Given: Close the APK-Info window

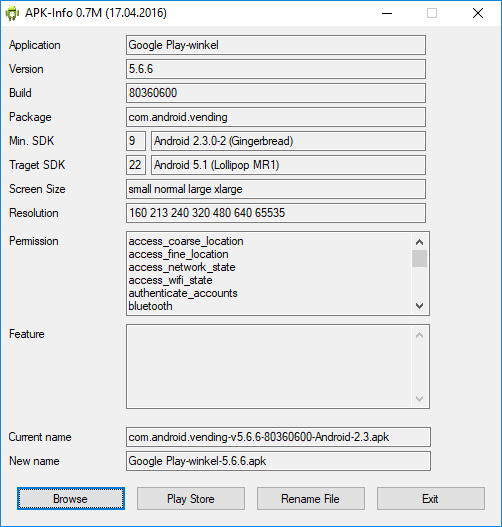Looking at the screenshot, I should [x=478, y=13].
